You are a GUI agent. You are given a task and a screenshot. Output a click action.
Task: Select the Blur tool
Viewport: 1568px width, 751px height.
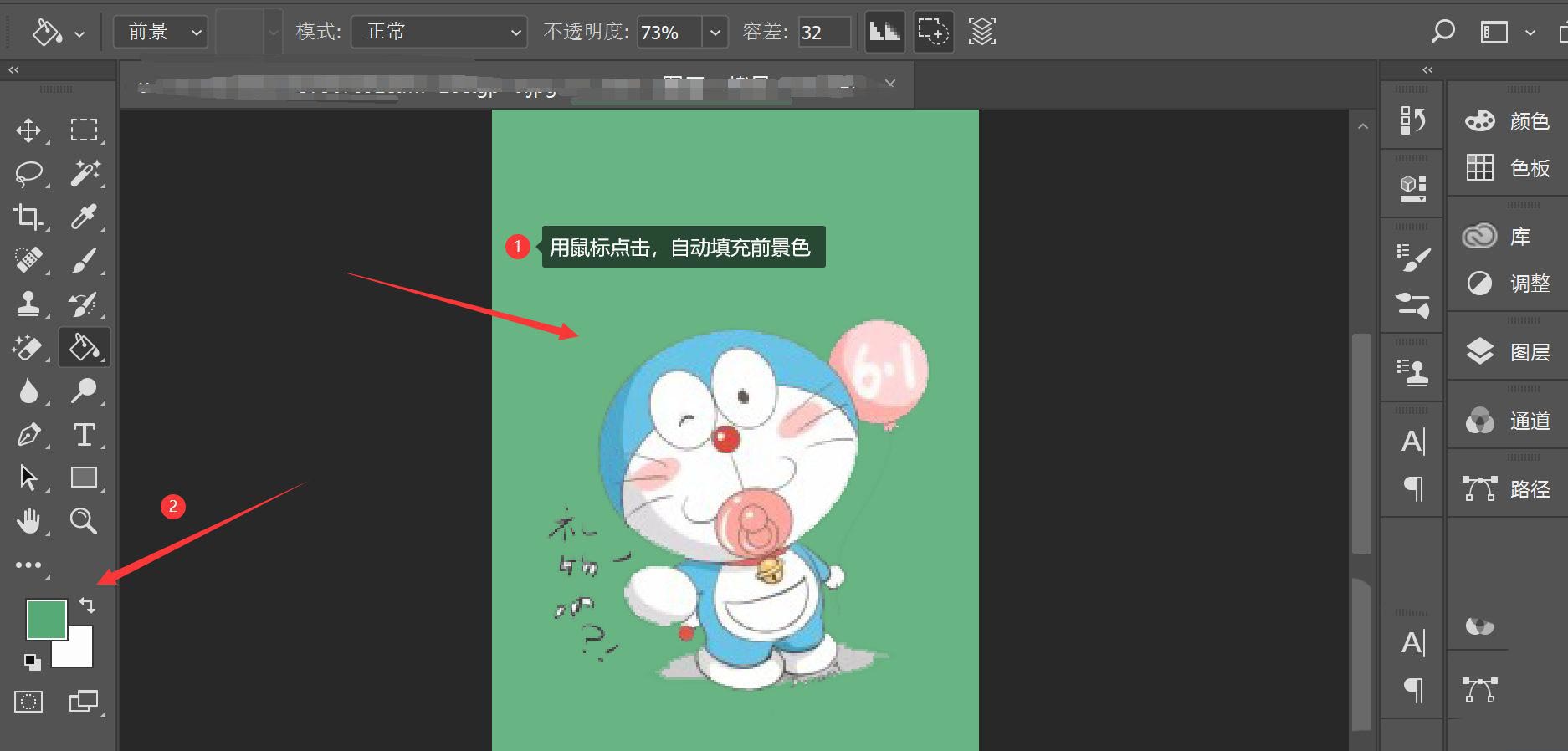click(x=29, y=391)
